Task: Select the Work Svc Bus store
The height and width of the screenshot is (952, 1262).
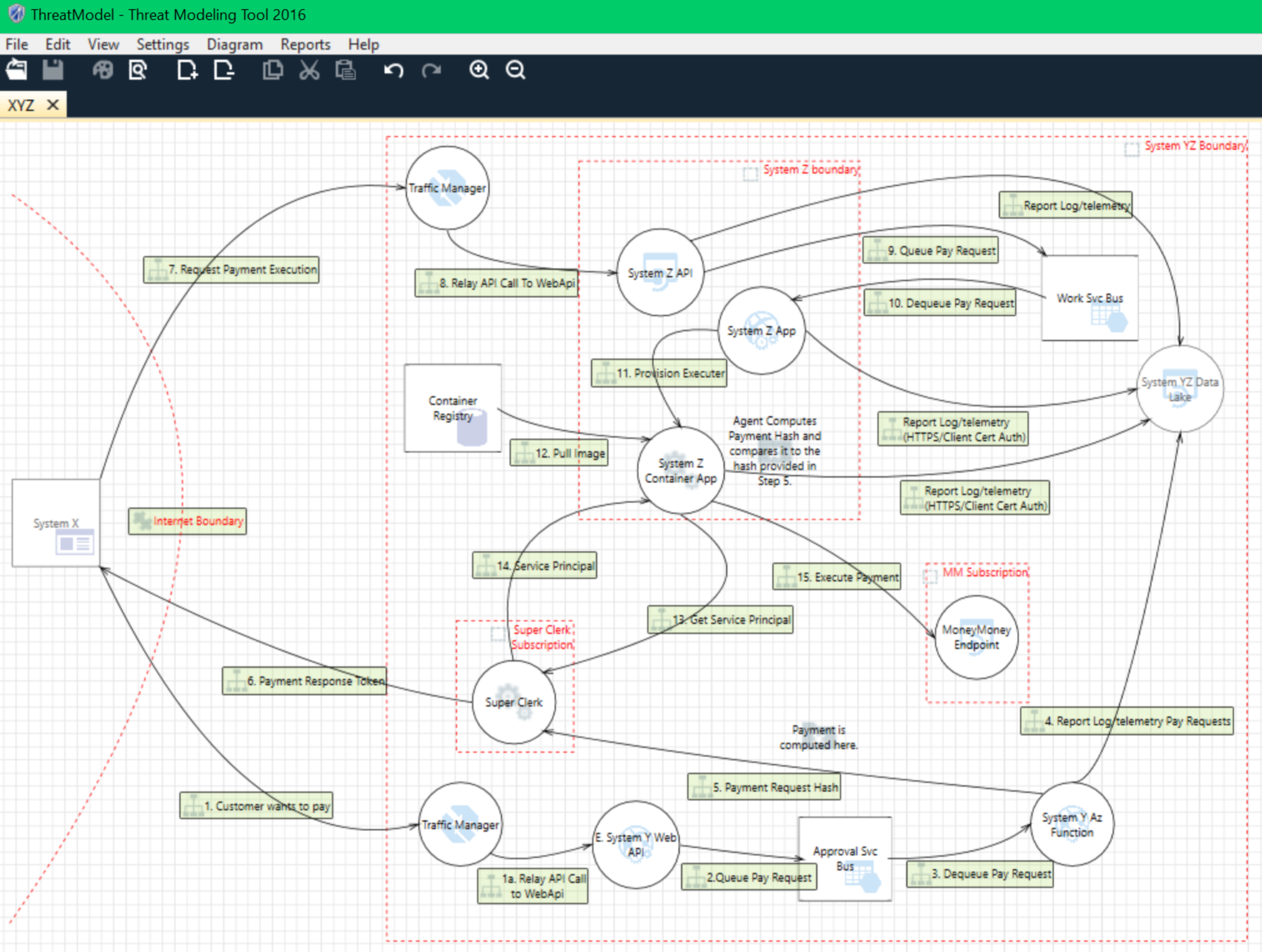Action: (x=1090, y=298)
